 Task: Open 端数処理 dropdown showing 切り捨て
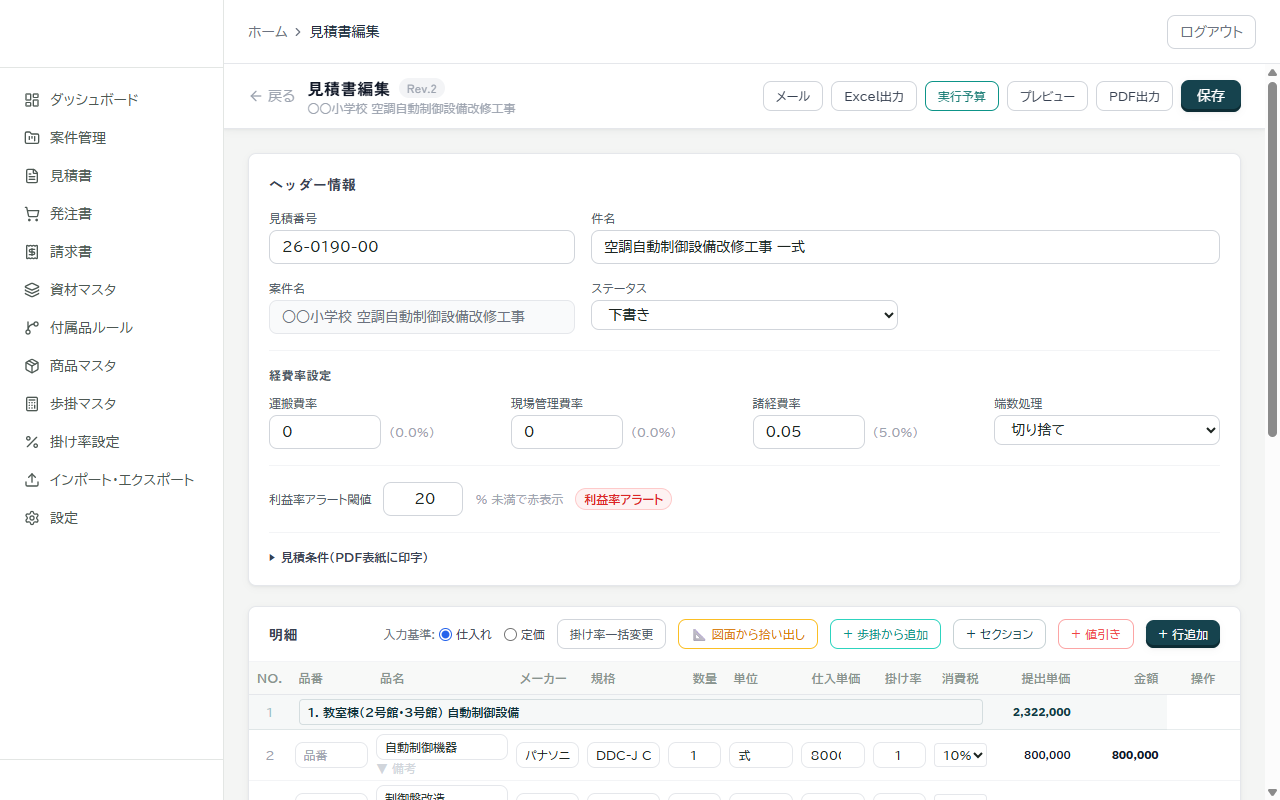tap(1107, 430)
